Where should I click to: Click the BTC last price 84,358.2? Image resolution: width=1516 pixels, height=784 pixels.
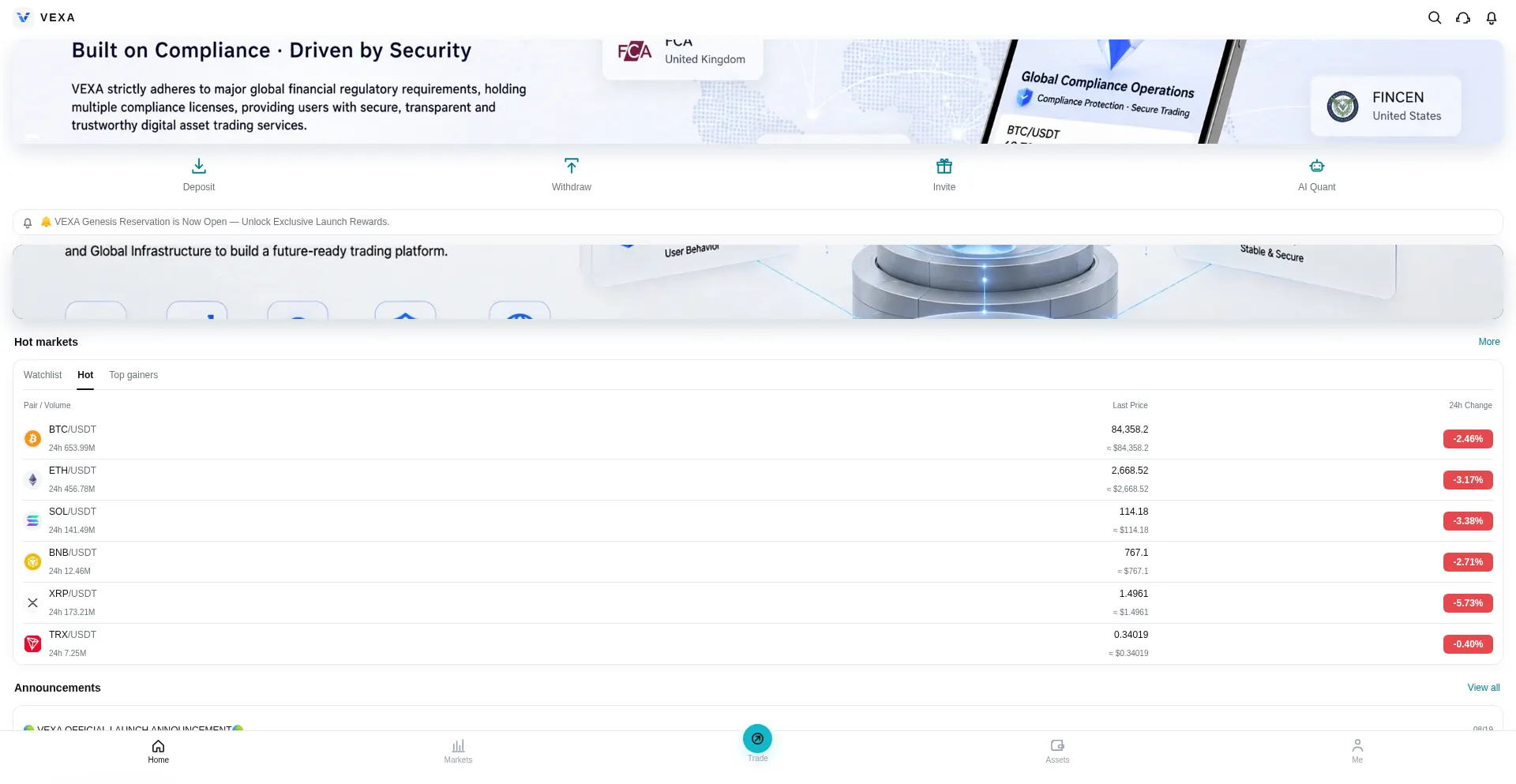tap(1130, 430)
